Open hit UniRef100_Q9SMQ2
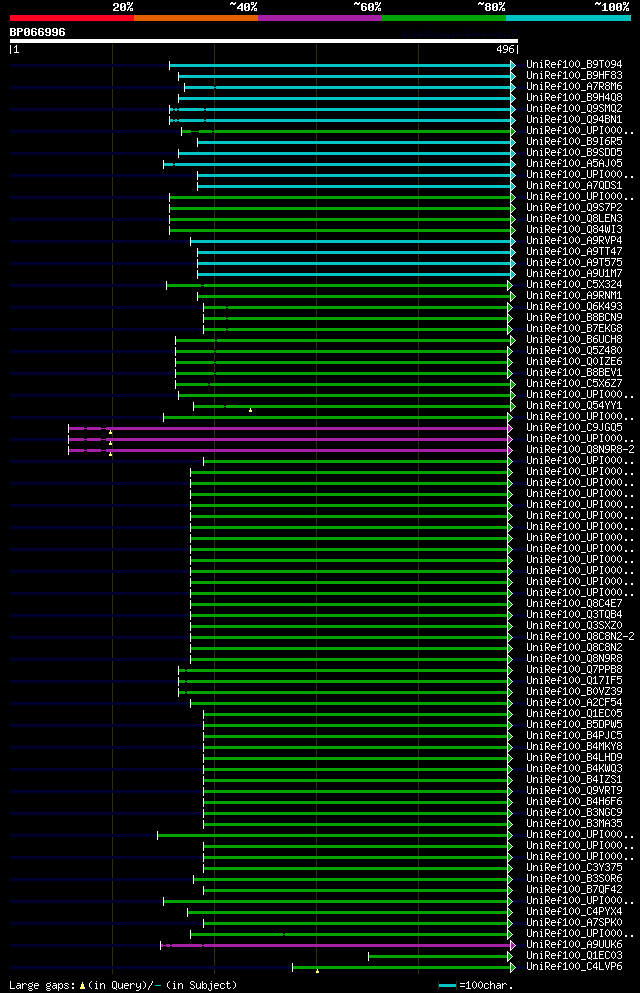The image size is (640, 993). tap(574, 108)
